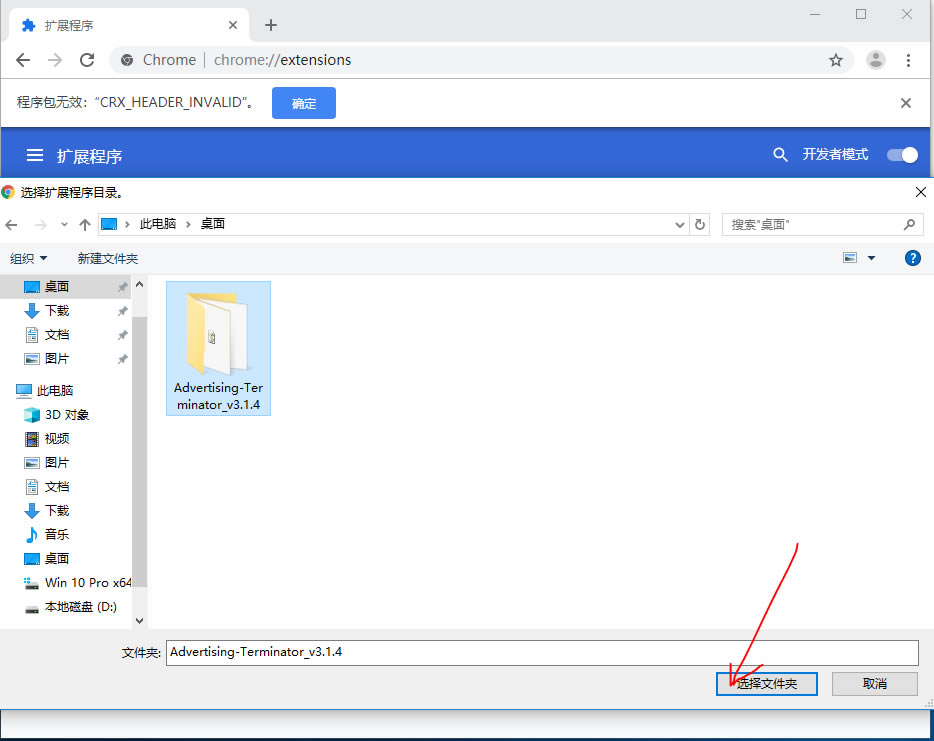
Task: Go up one folder level
Action: 85,225
